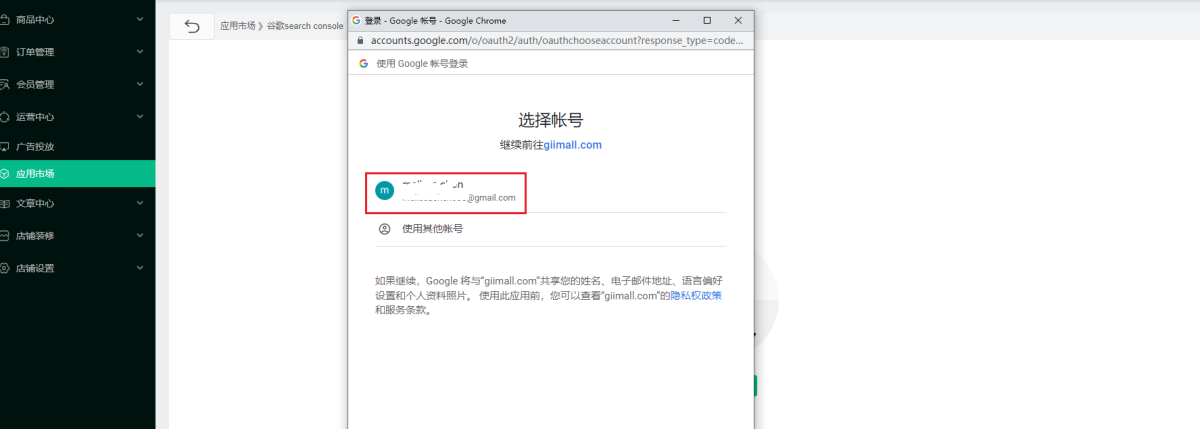Click the 商品中心 sidebar icon

click(x=5, y=19)
